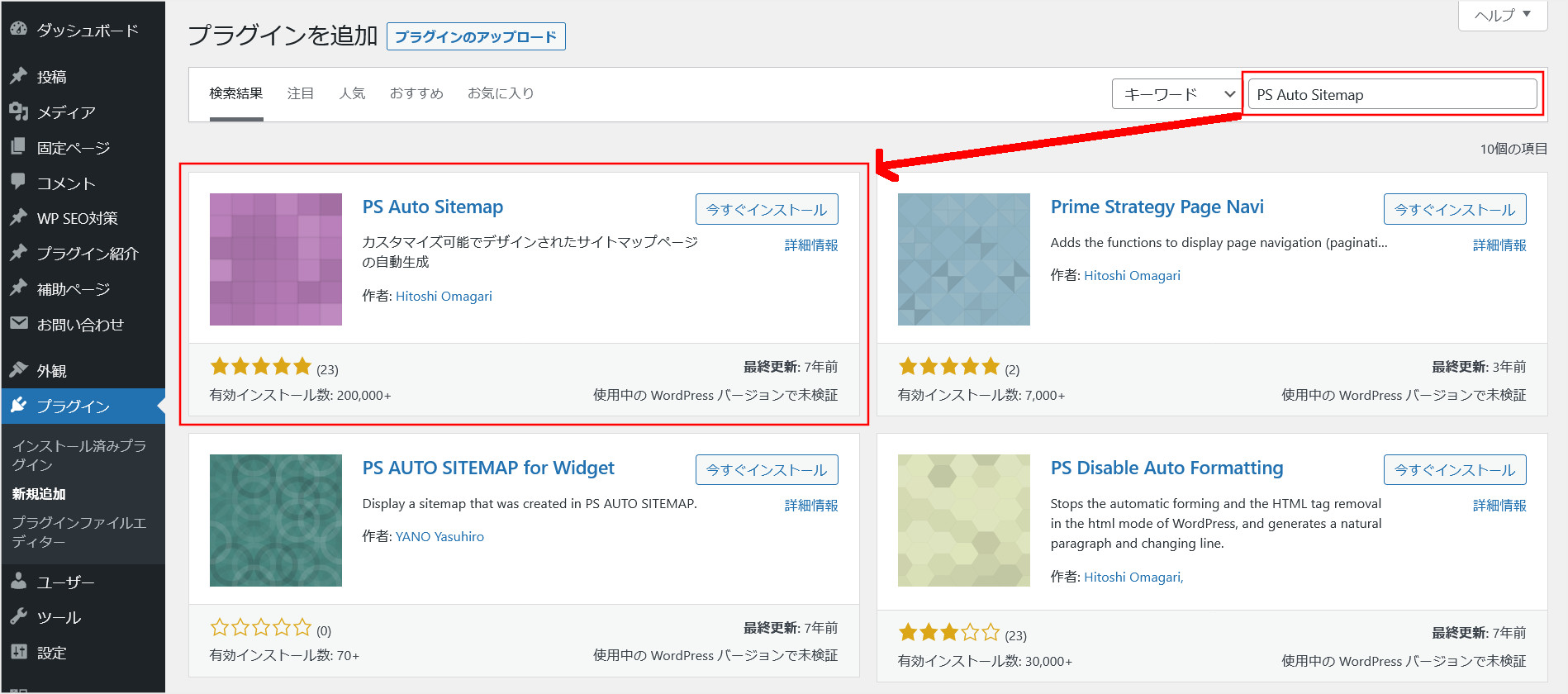Install the PS Auto Sitemap plugin now
This screenshot has width=1568, height=694.
[766, 209]
